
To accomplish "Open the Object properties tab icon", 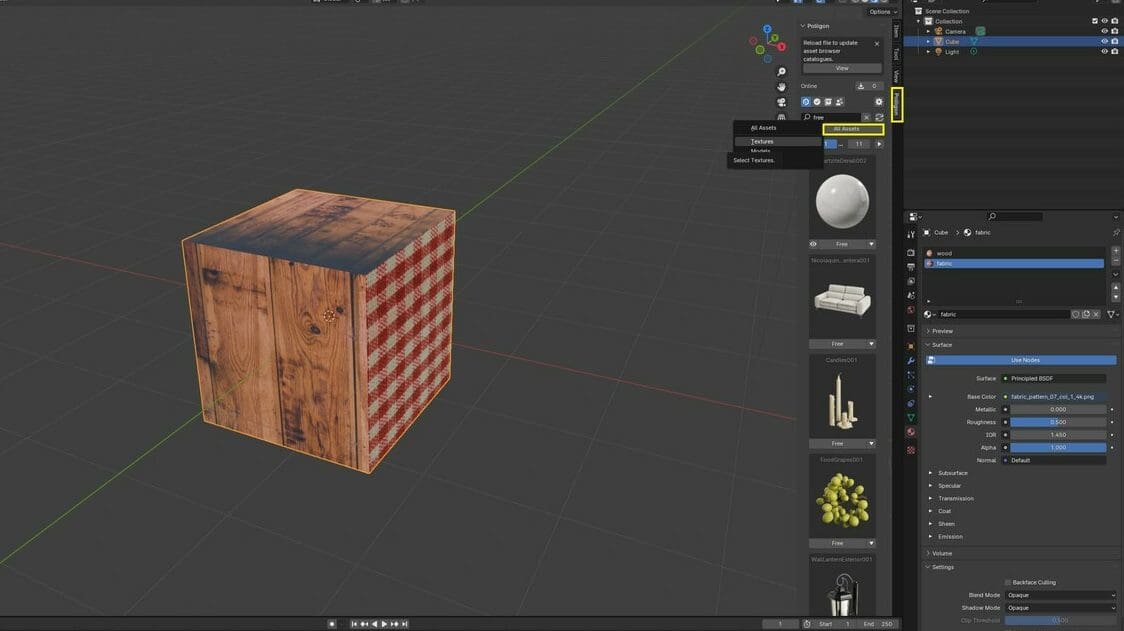I will click(x=911, y=346).
